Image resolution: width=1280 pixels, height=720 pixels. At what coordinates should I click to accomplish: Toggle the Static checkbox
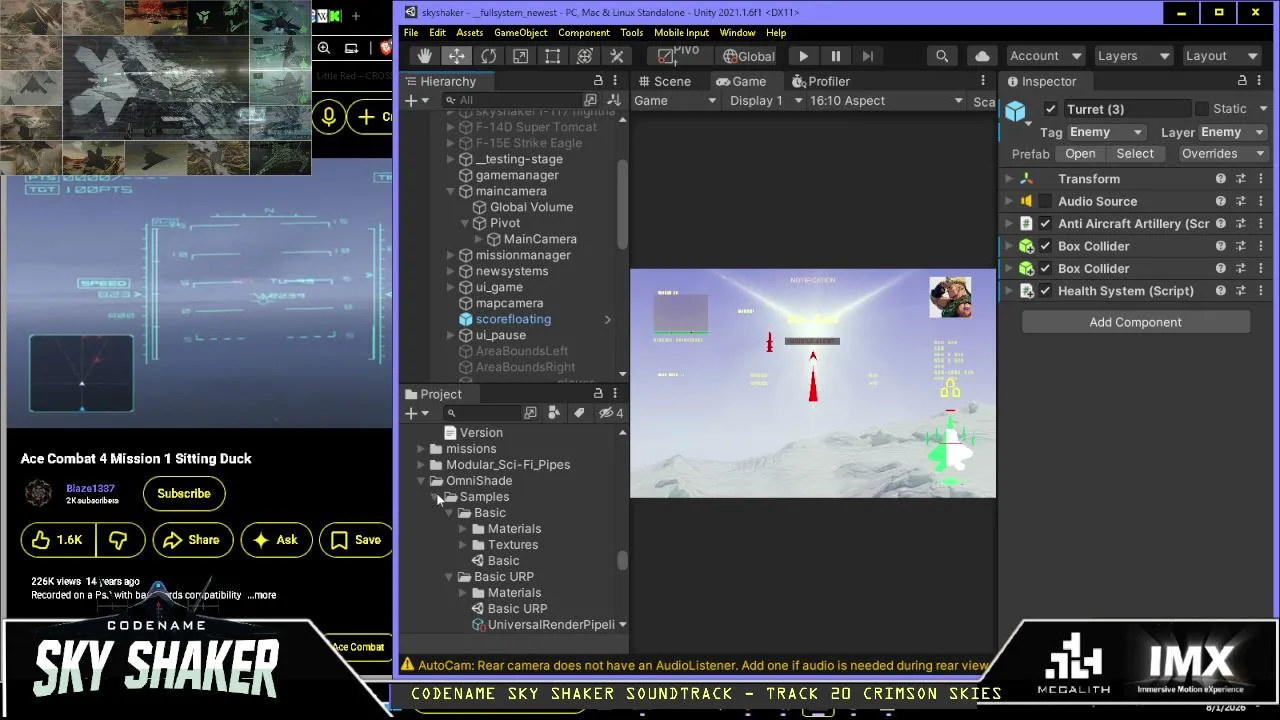1200,109
